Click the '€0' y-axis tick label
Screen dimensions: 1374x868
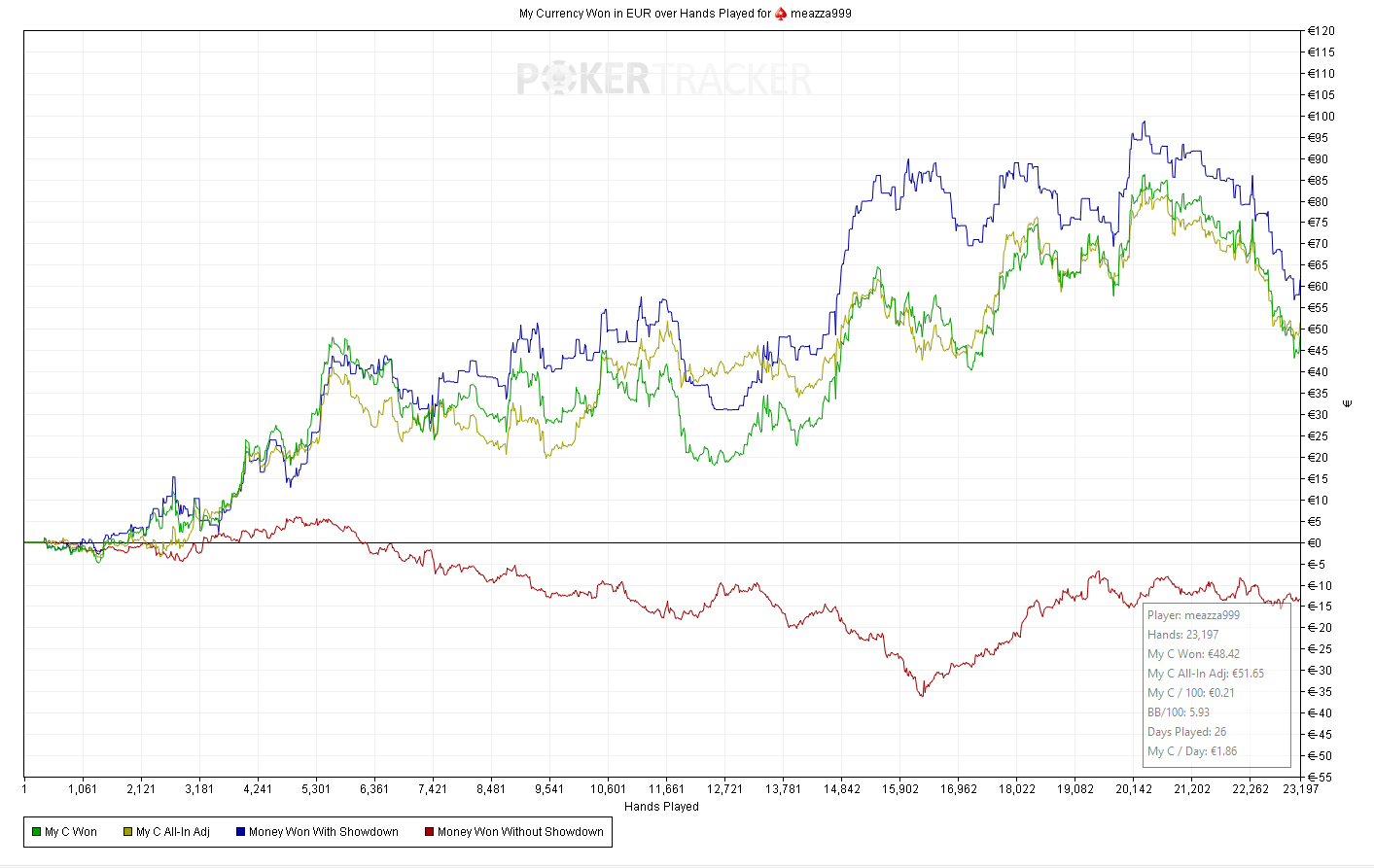click(x=1315, y=543)
